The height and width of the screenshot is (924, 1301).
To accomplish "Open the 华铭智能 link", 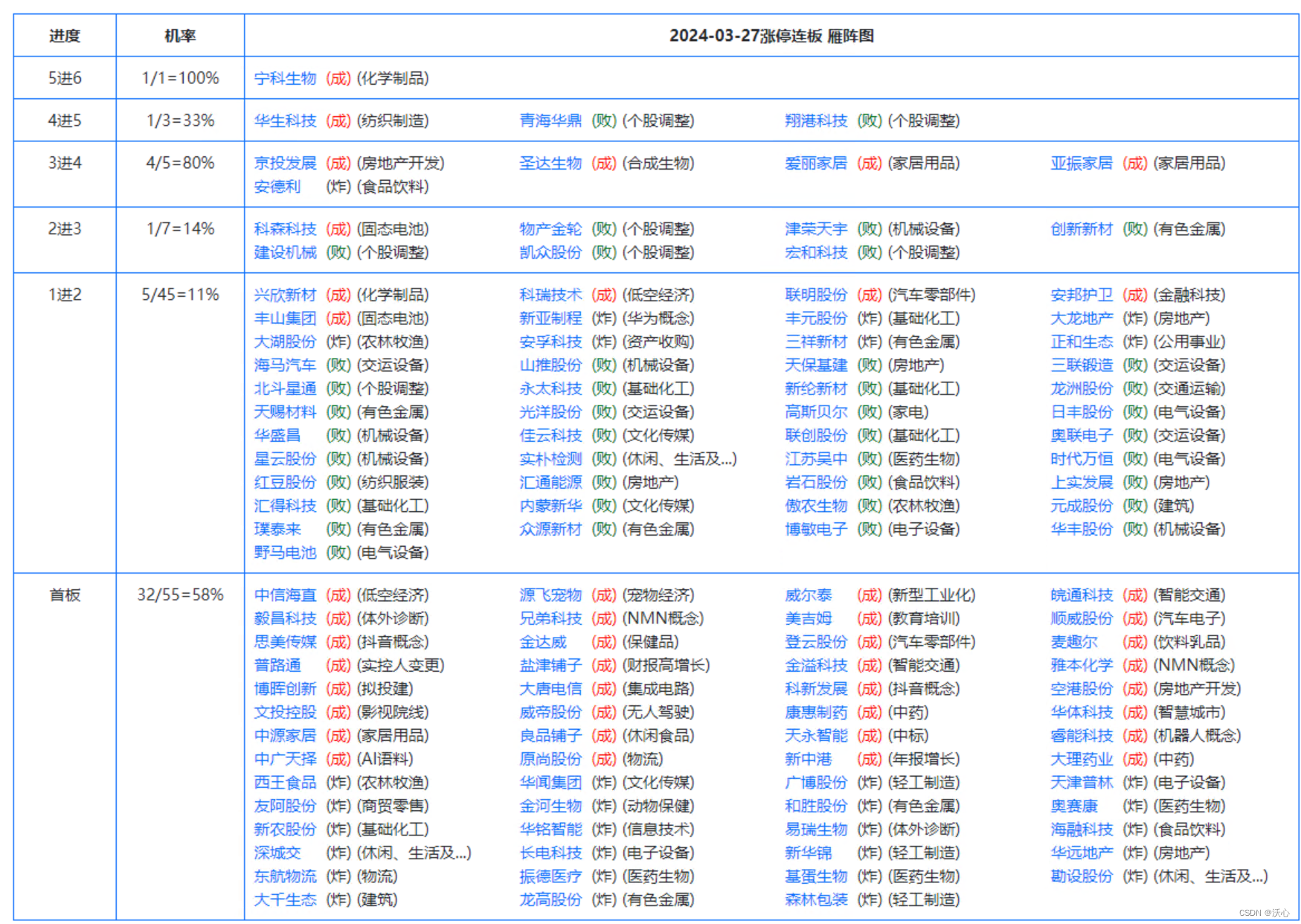I will pos(550,830).
